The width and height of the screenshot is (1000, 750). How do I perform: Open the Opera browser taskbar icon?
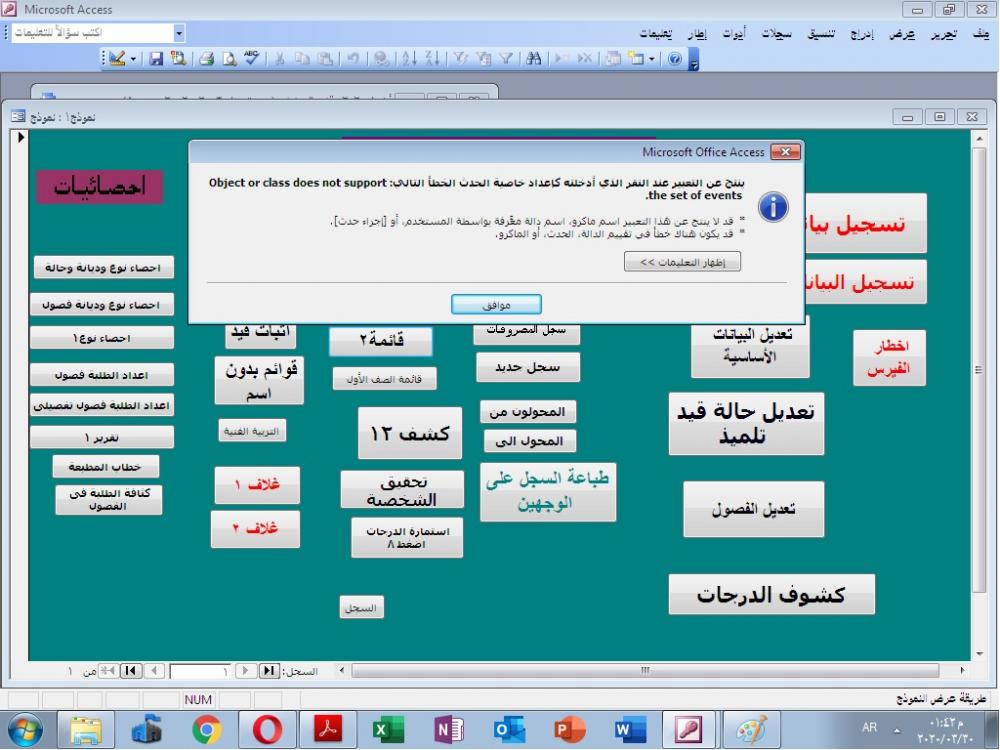[x=267, y=729]
